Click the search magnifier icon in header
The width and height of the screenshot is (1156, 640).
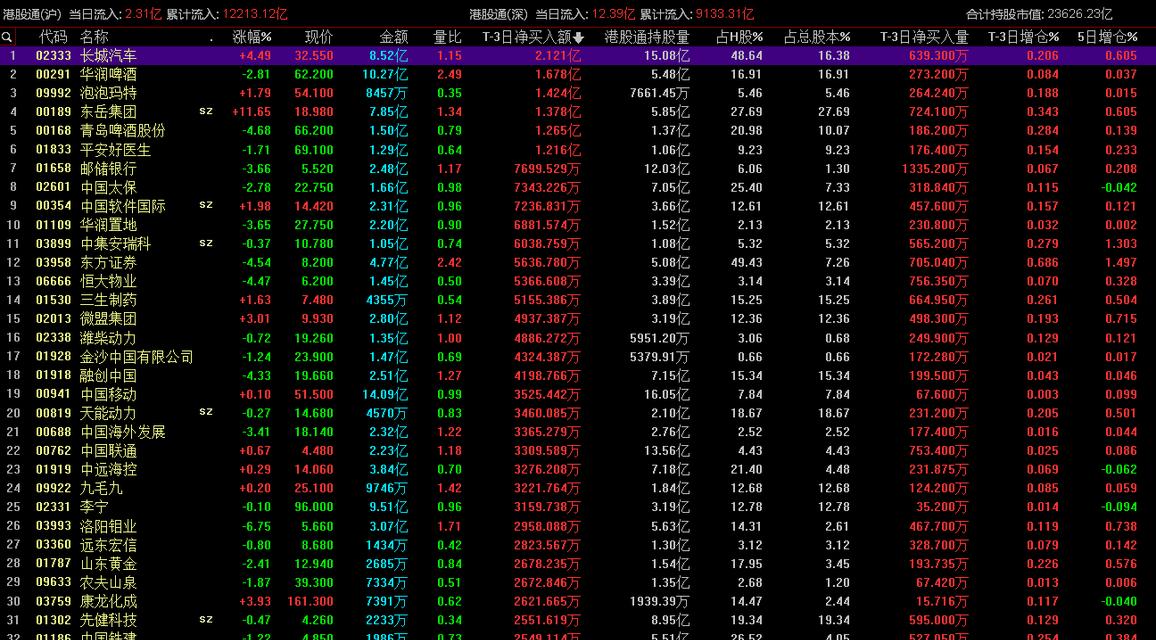[x=7, y=37]
